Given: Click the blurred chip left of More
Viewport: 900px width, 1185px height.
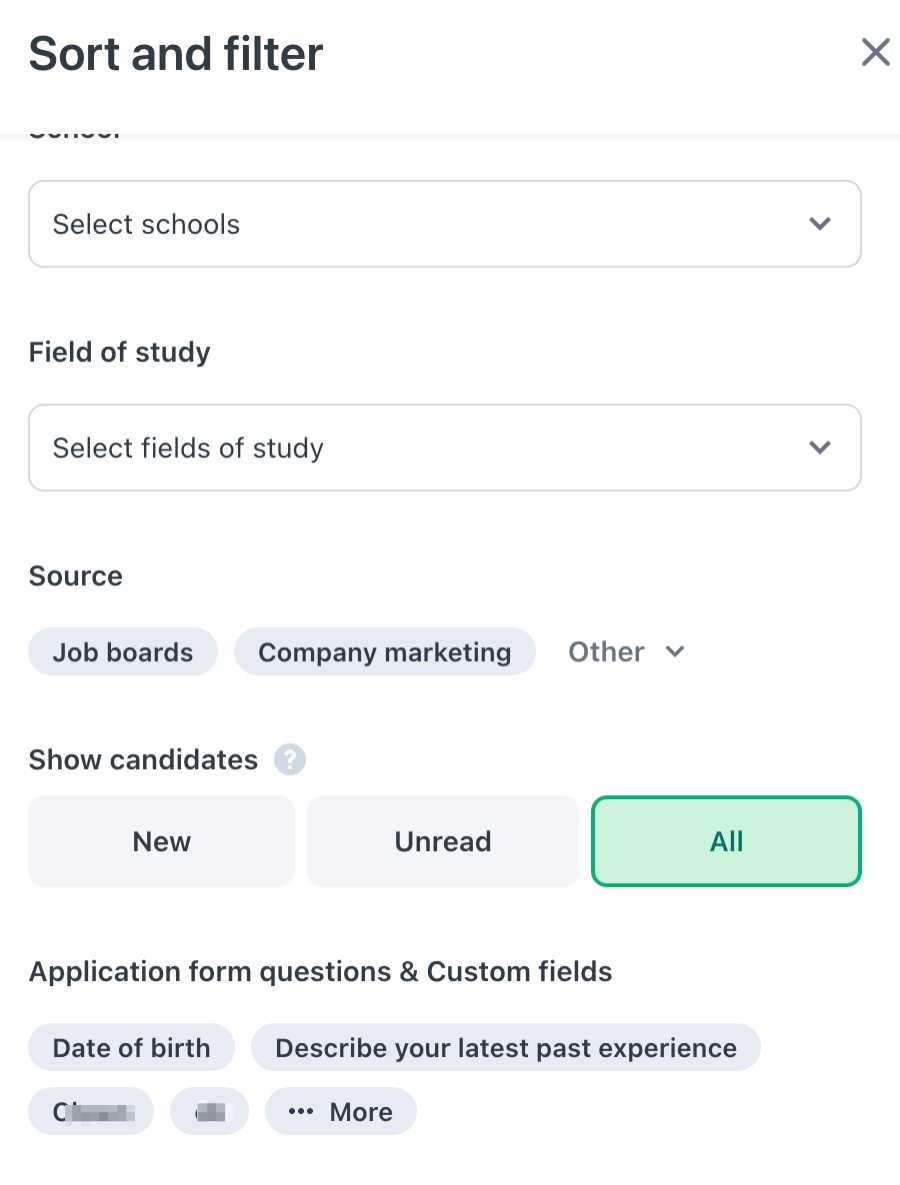Looking at the screenshot, I should [x=209, y=1112].
